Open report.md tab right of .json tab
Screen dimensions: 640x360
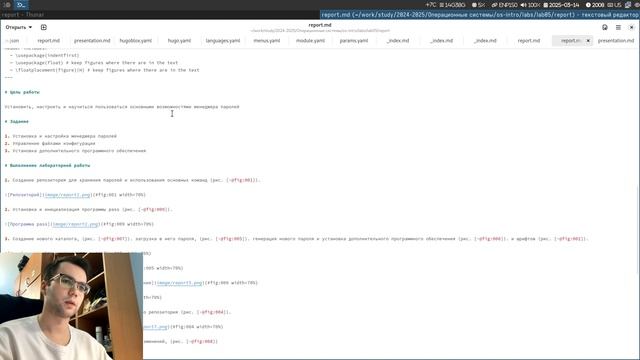coord(49,40)
